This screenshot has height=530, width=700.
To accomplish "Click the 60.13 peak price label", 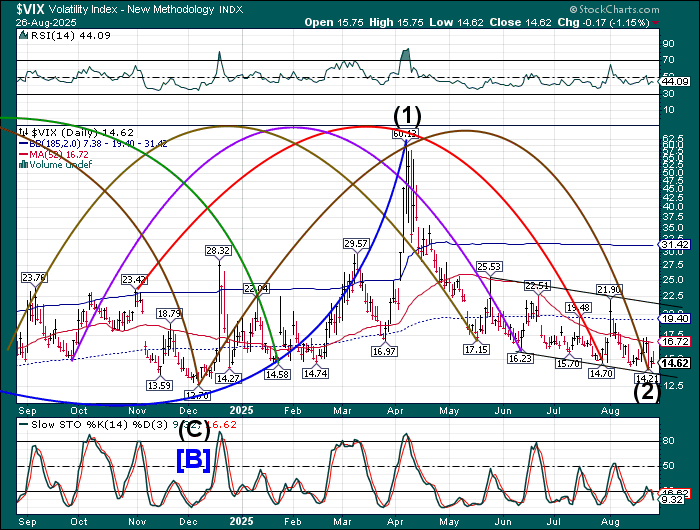I will point(405,133).
